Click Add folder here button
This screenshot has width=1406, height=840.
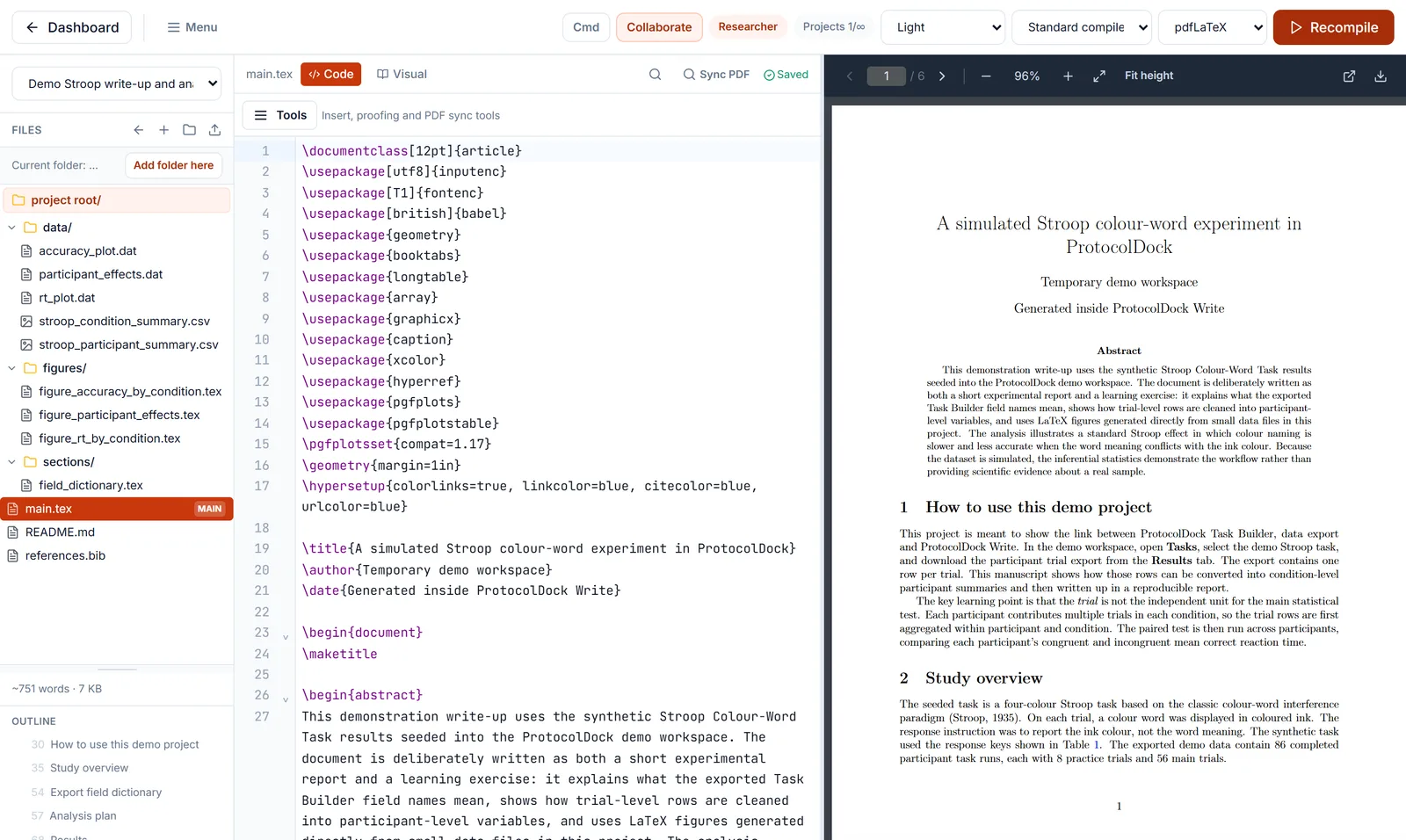pyautogui.click(x=173, y=165)
